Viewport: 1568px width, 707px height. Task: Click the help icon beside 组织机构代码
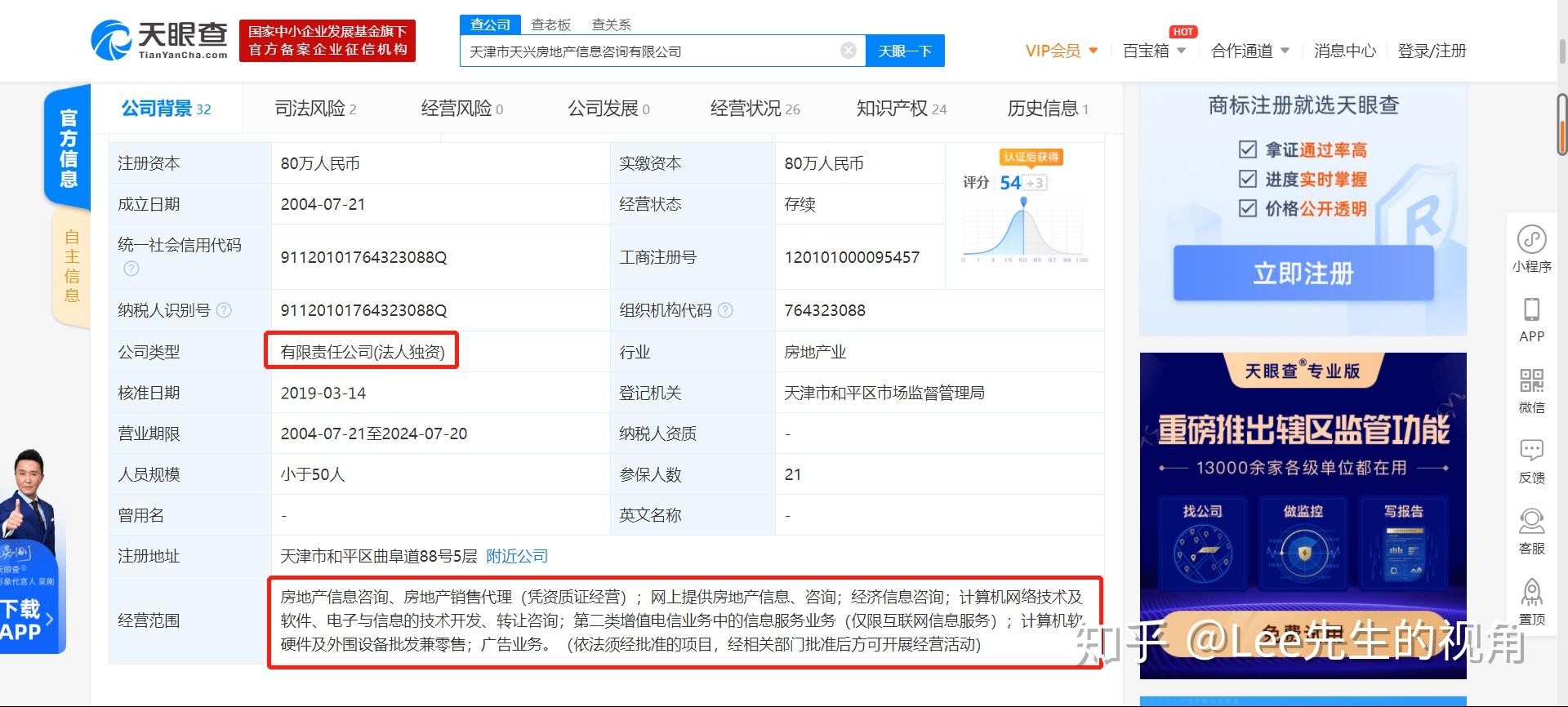(x=725, y=310)
